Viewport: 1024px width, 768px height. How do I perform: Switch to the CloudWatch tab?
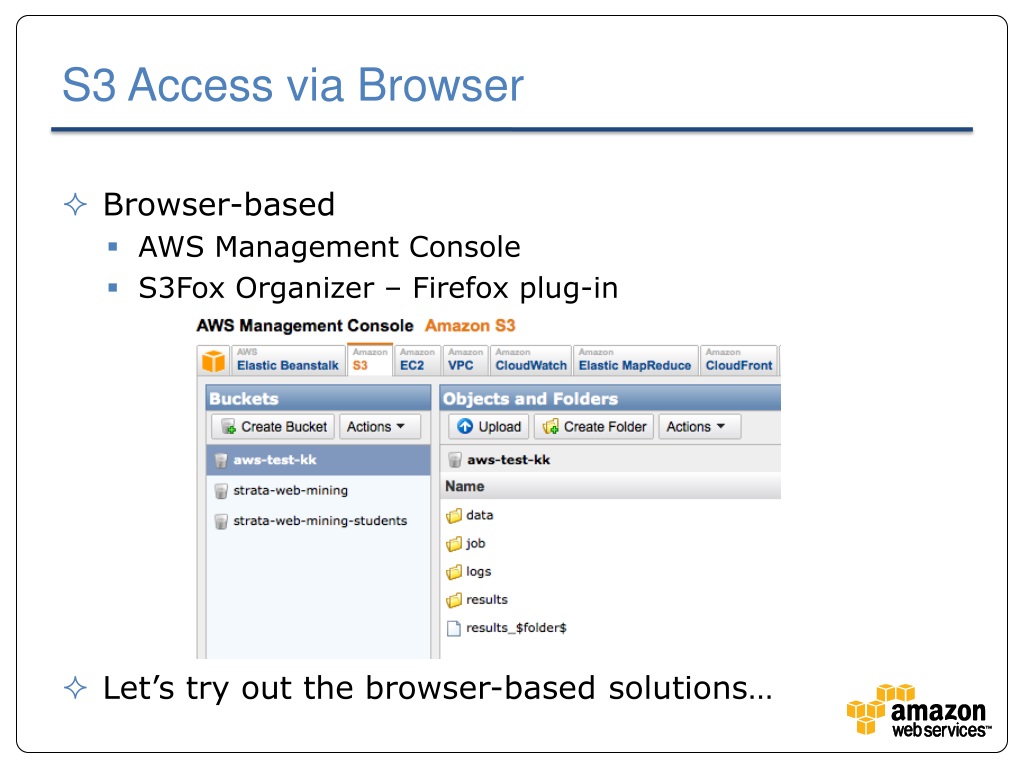[x=530, y=360]
